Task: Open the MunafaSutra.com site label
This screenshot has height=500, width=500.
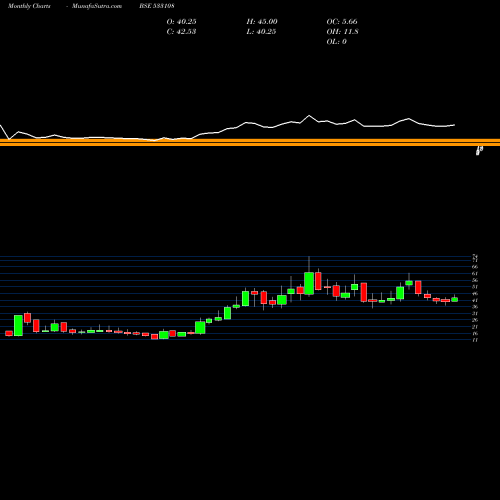Action: pos(97,6)
